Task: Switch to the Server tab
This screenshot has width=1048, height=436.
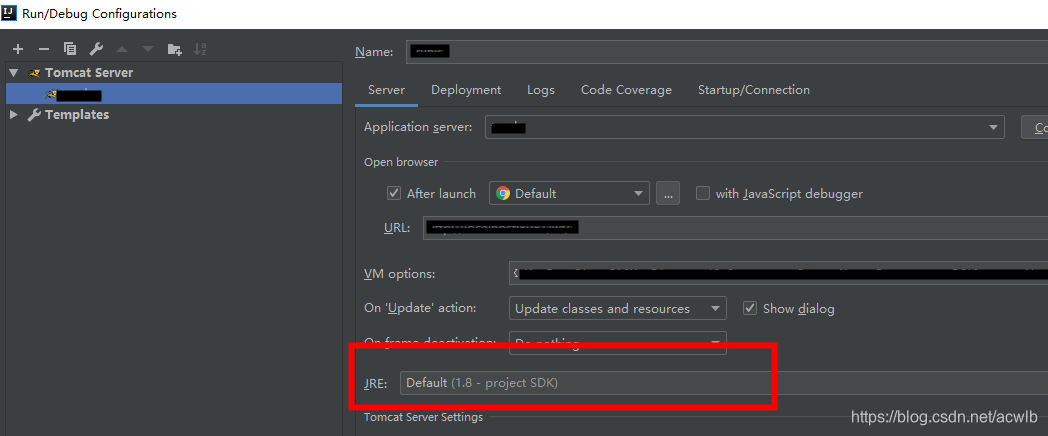Action: [x=386, y=90]
